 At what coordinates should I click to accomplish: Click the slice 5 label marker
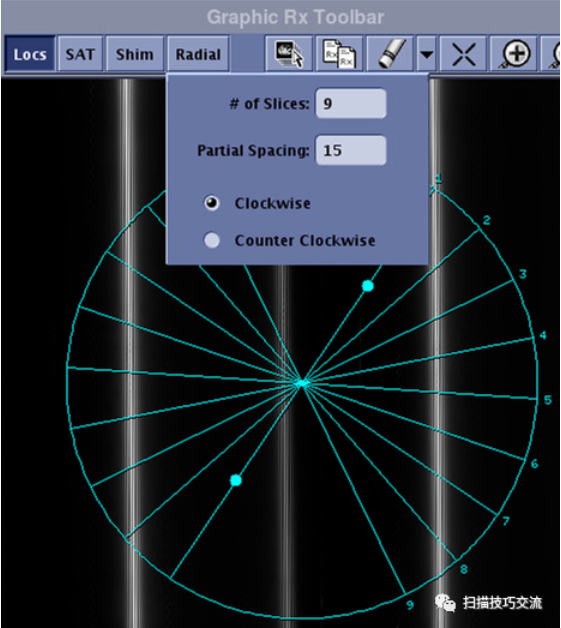tap(548, 400)
